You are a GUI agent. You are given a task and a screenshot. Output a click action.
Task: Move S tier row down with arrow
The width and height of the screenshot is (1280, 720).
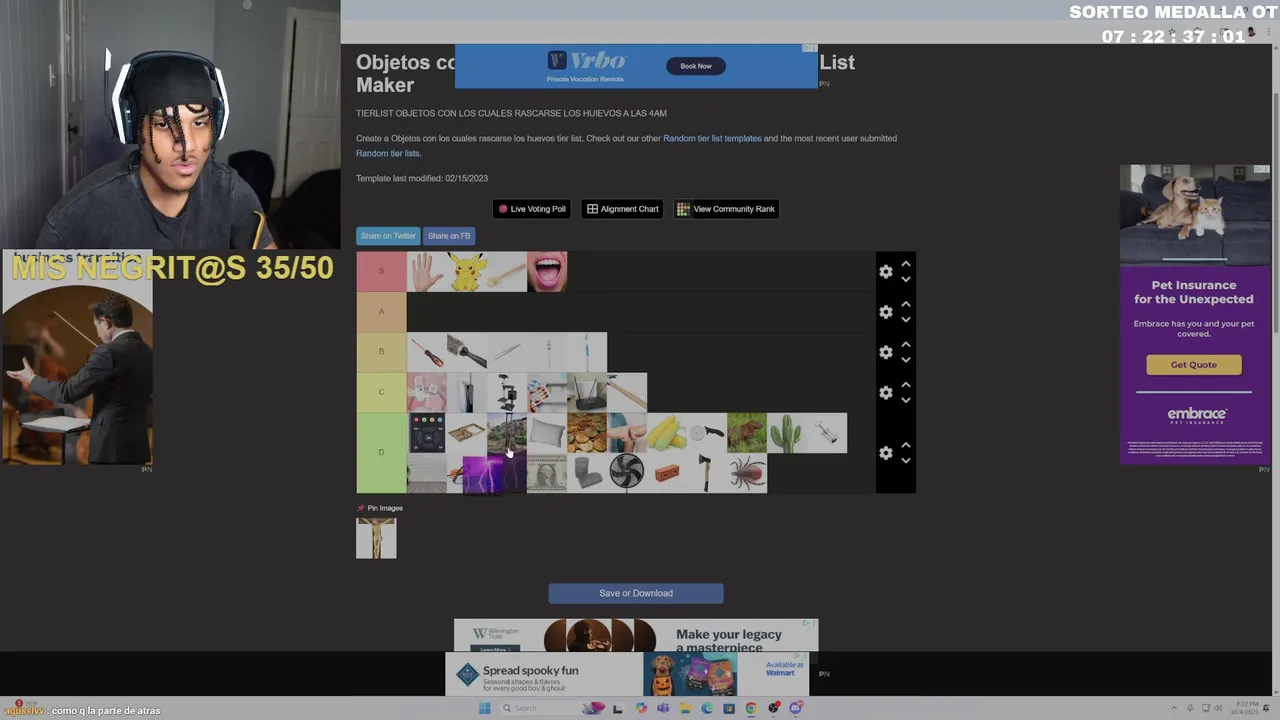point(905,279)
